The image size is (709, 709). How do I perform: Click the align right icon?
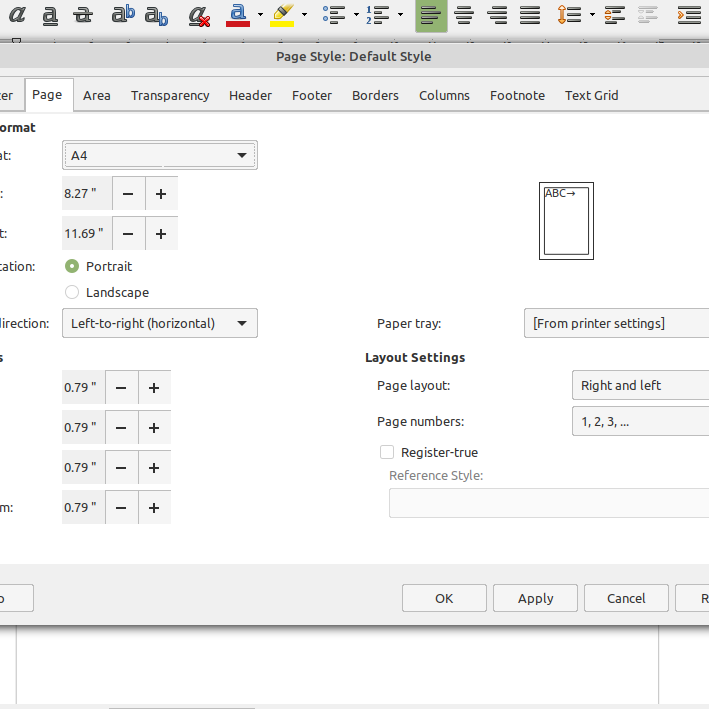pos(497,15)
